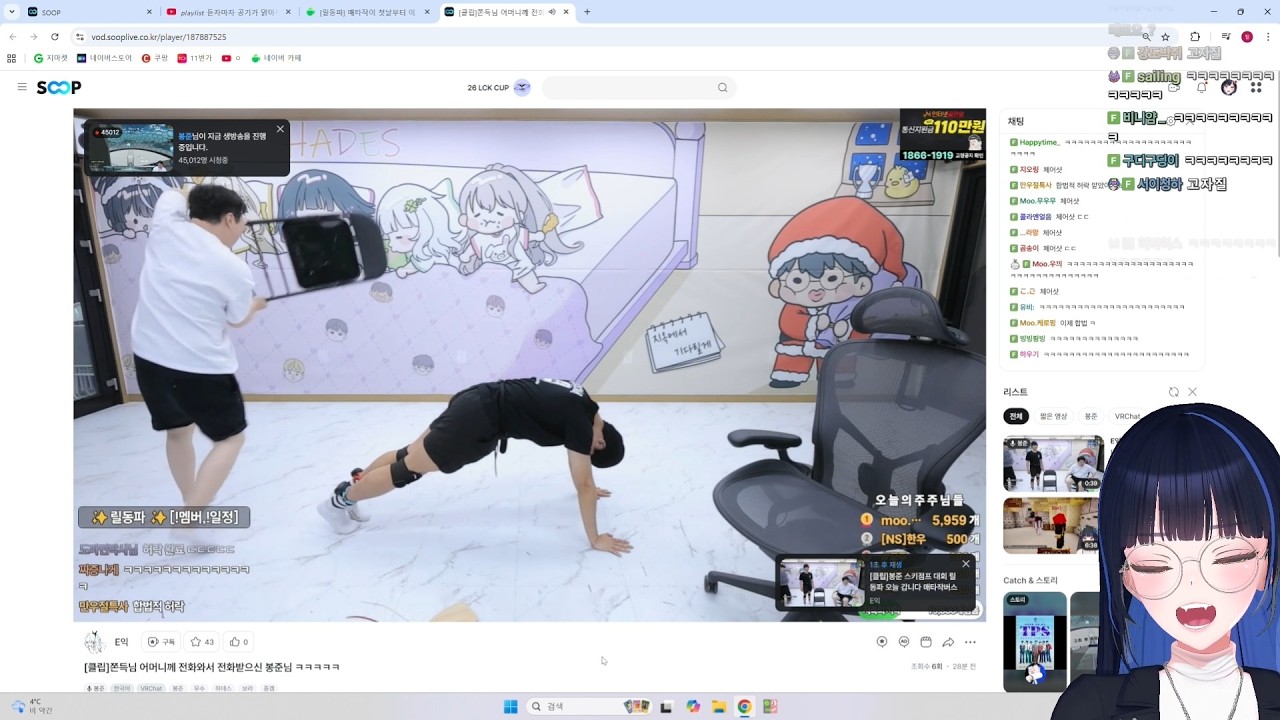Image resolution: width=1280 pixels, height=720 pixels.
Task: Click the clip-save icon below video
Action: point(926,642)
